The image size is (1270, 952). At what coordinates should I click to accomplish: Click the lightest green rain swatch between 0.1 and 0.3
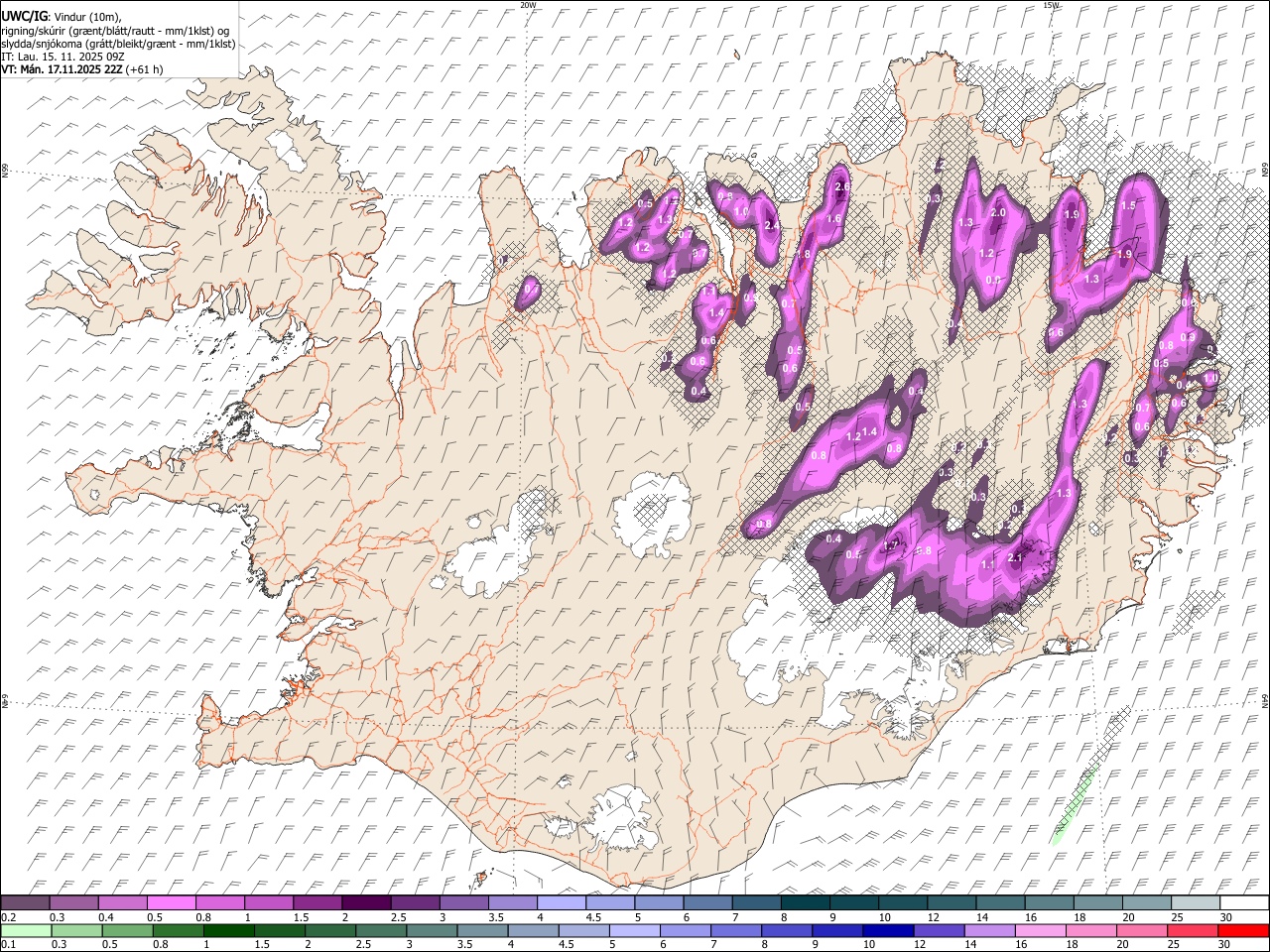25,930
